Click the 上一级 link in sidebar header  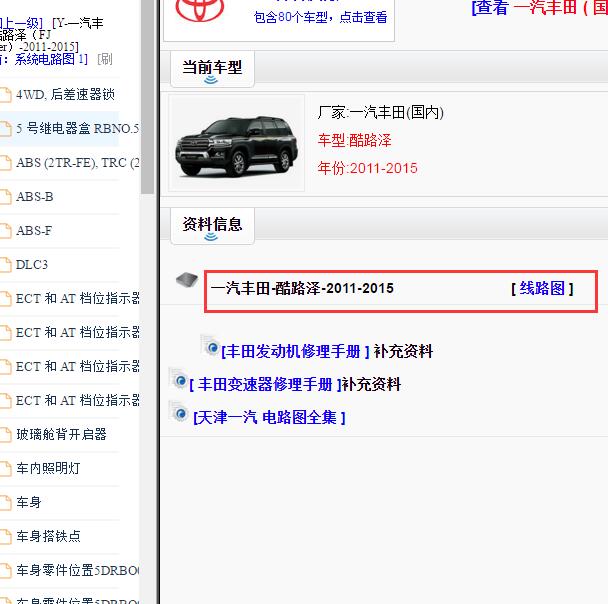tap(20, 23)
